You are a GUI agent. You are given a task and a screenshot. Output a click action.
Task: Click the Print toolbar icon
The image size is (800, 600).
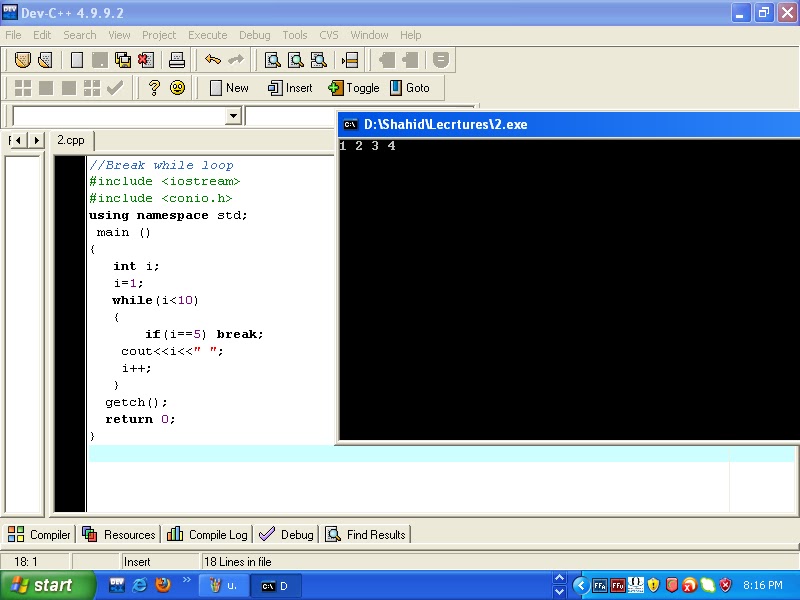(177, 60)
